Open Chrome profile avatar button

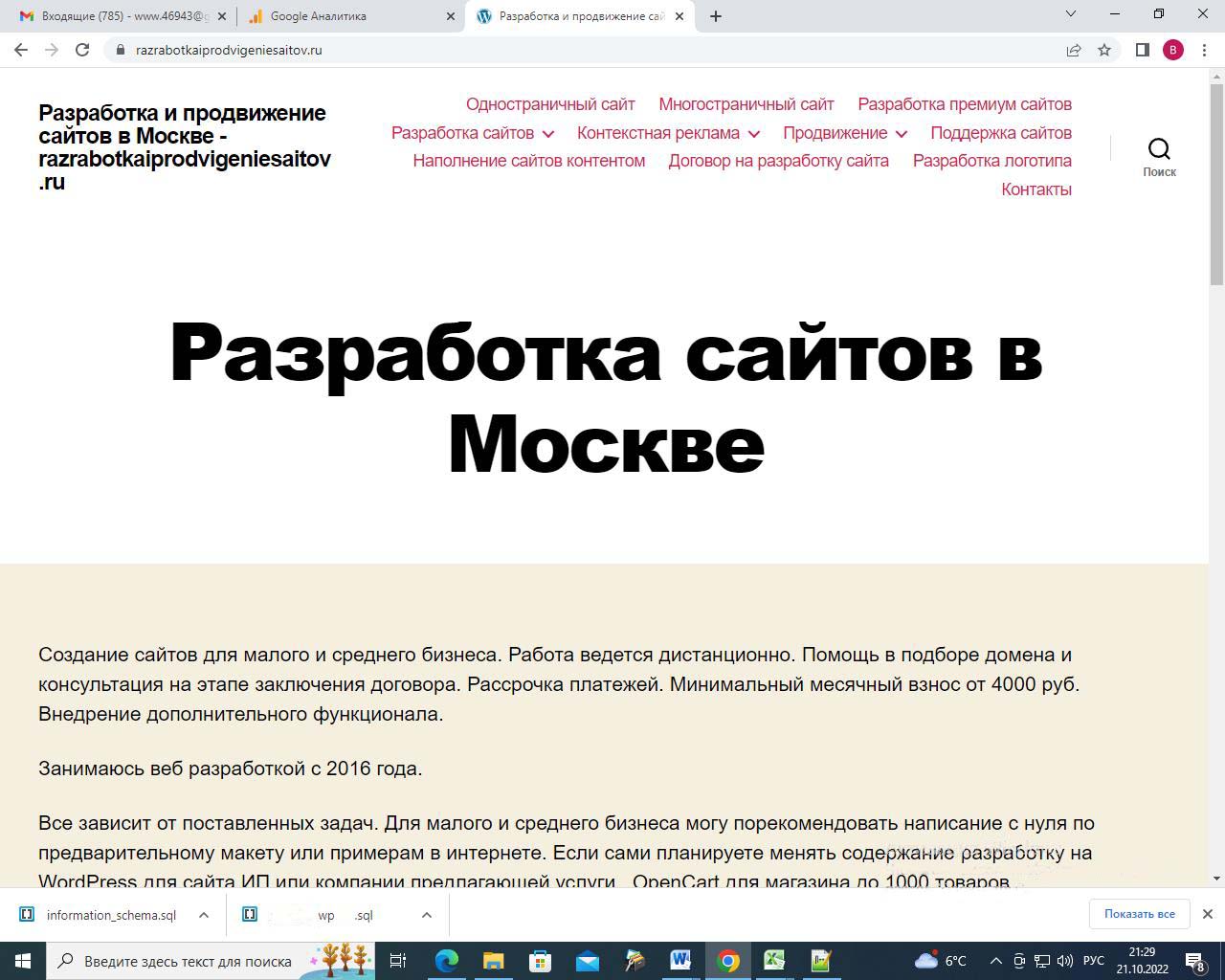tap(1173, 50)
